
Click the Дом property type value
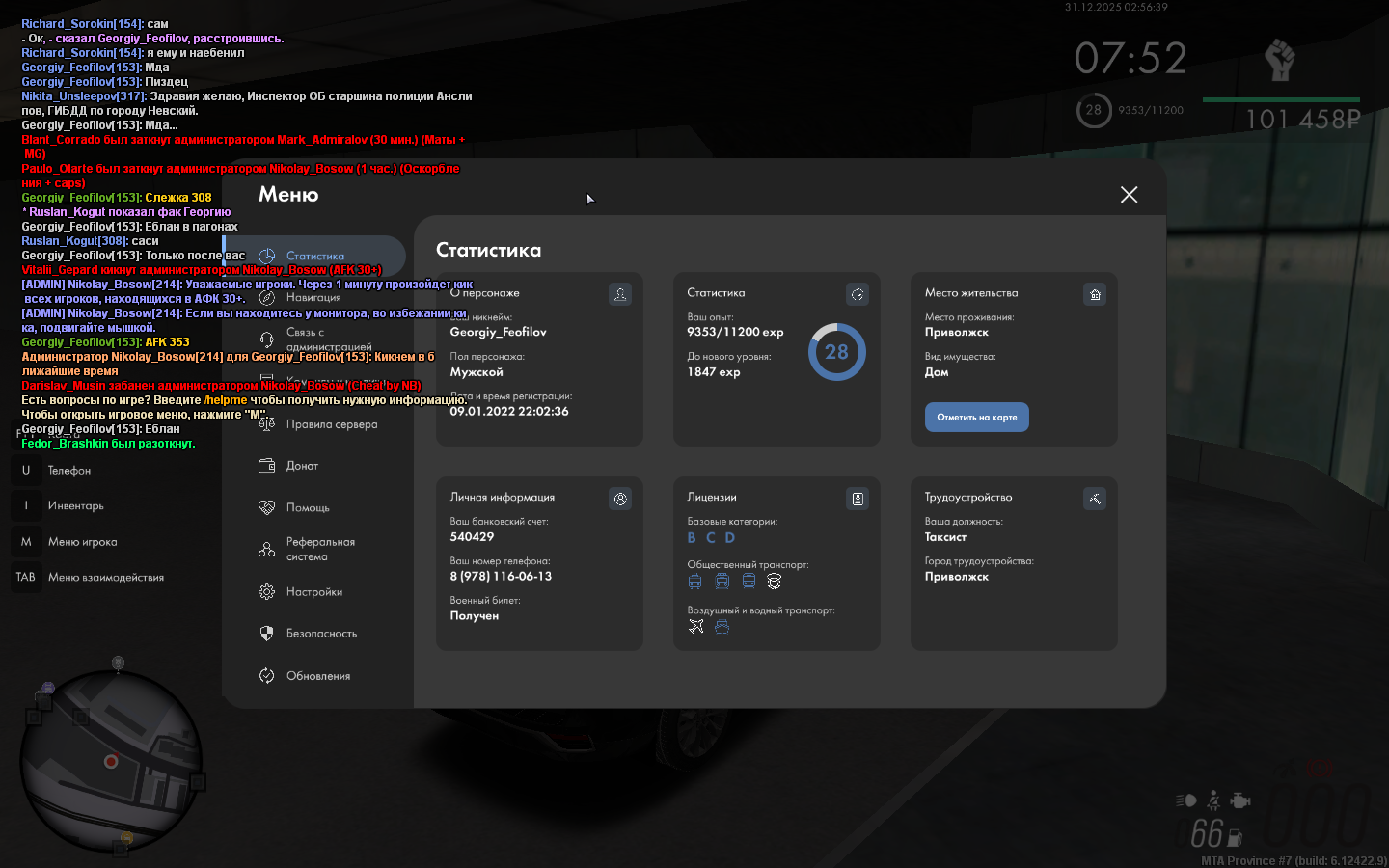coord(937,372)
